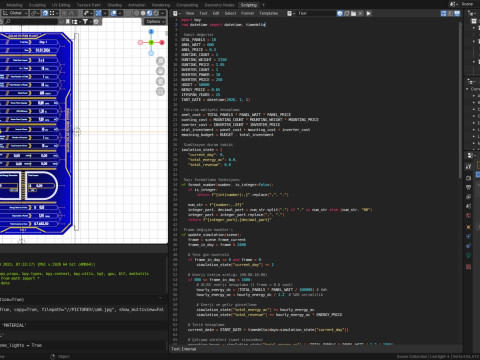Screen dimensions: 480x360
Task: Switch to the Shading workspace tab
Action: (114, 5)
